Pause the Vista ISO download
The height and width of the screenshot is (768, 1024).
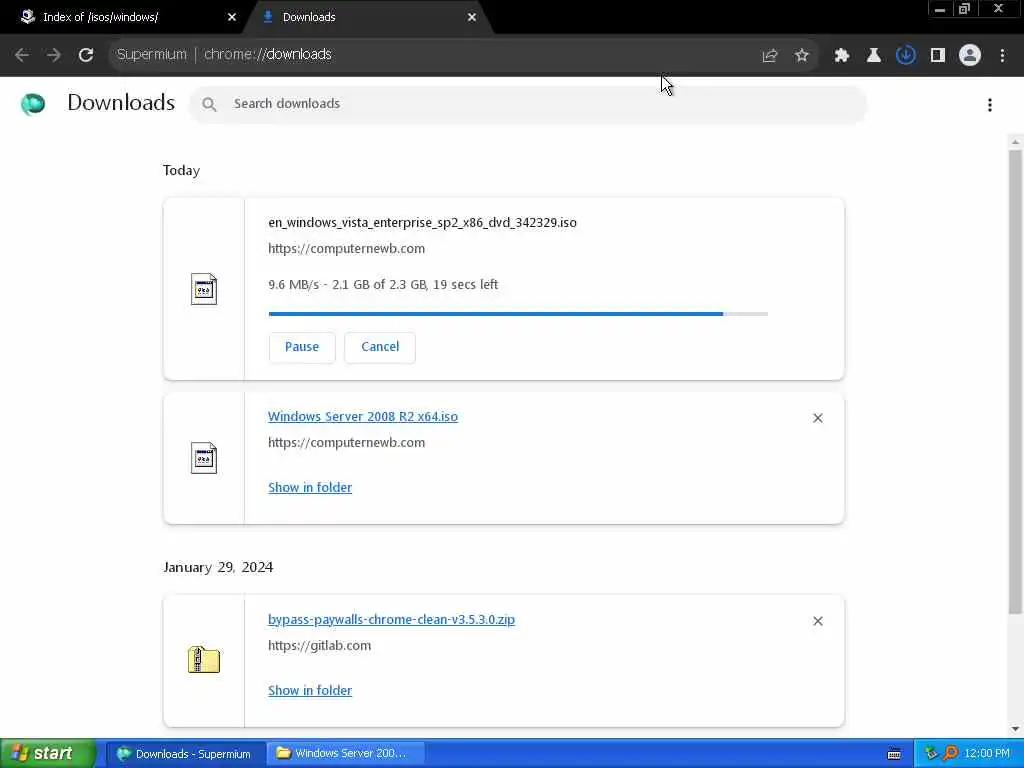coord(302,347)
